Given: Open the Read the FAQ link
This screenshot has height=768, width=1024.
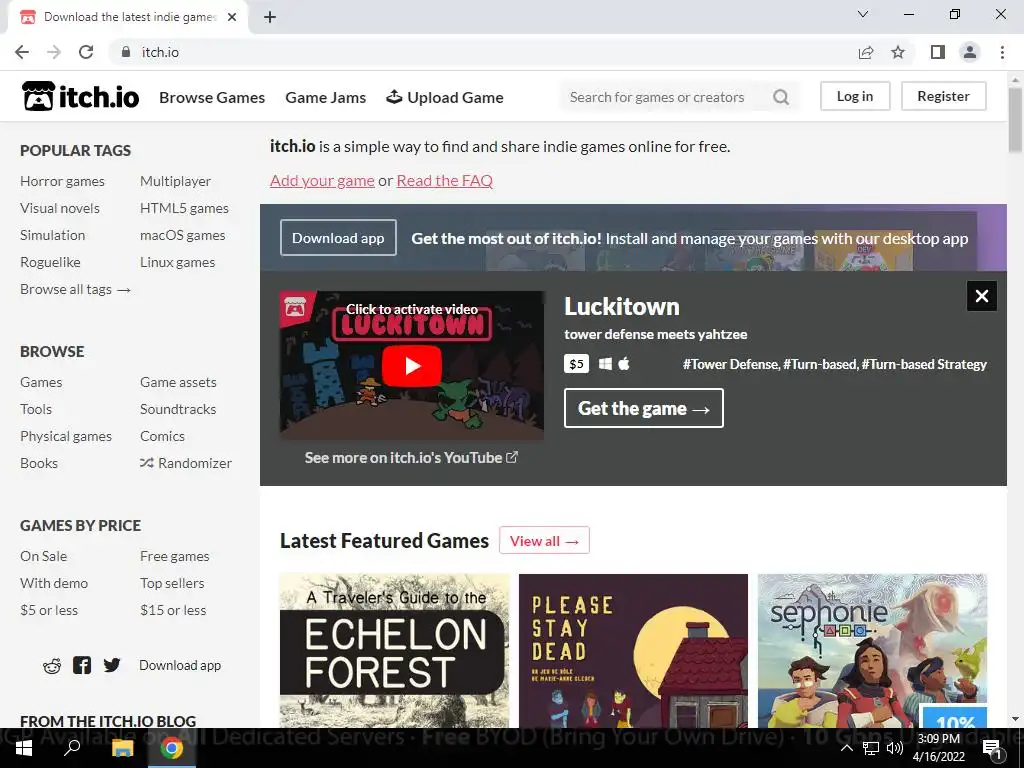Looking at the screenshot, I should 445,181.
